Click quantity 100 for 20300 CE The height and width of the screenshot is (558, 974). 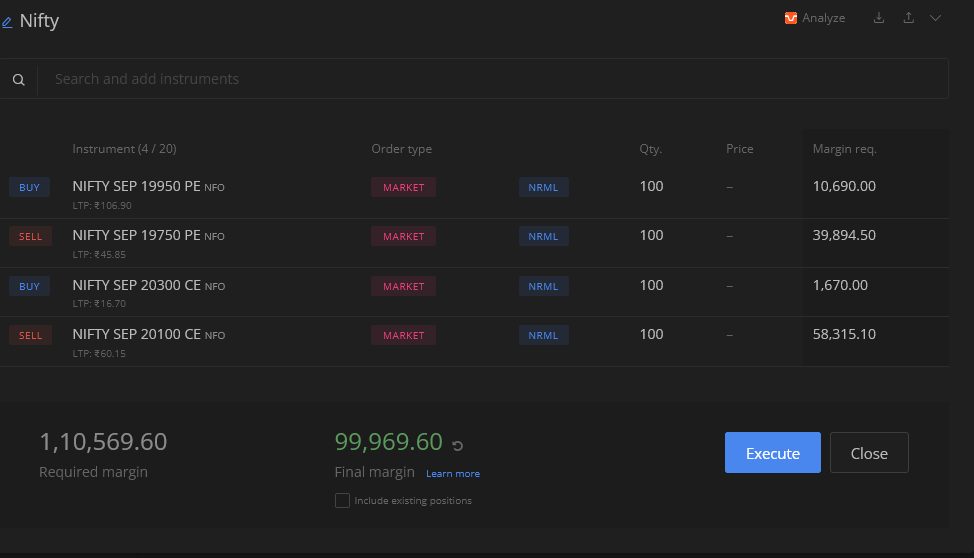pyautogui.click(x=651, y=285)
